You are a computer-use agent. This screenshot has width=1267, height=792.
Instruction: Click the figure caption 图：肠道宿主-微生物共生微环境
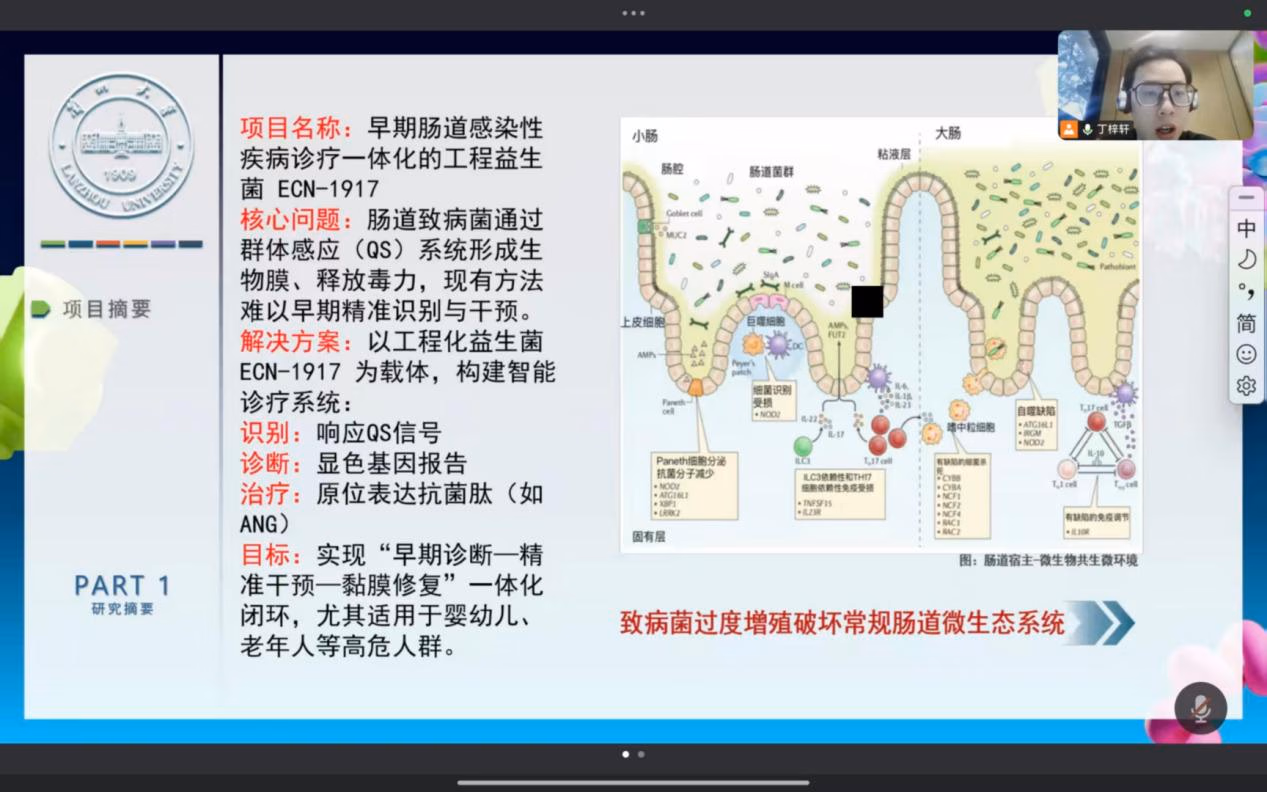(1047, 560)
